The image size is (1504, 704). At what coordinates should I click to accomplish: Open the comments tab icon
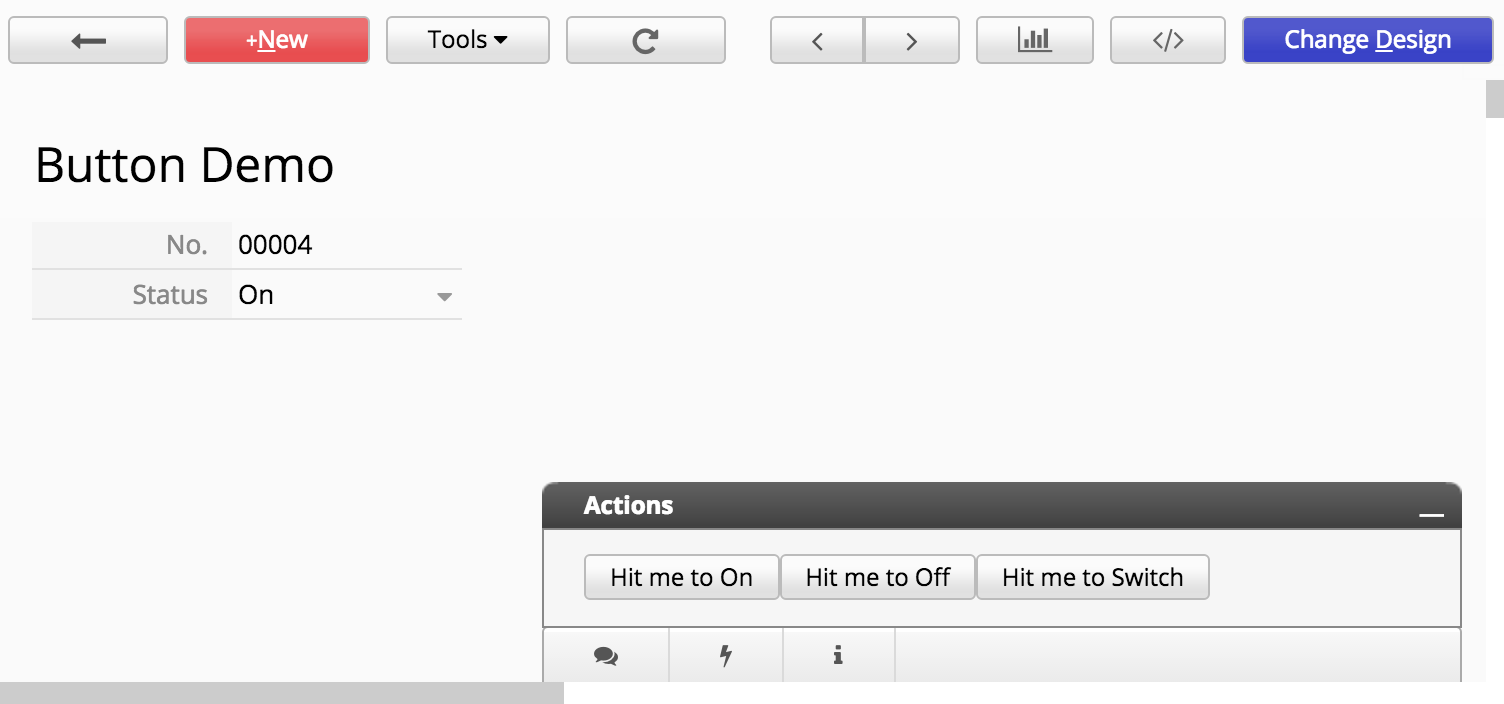(x=605, y=656)
